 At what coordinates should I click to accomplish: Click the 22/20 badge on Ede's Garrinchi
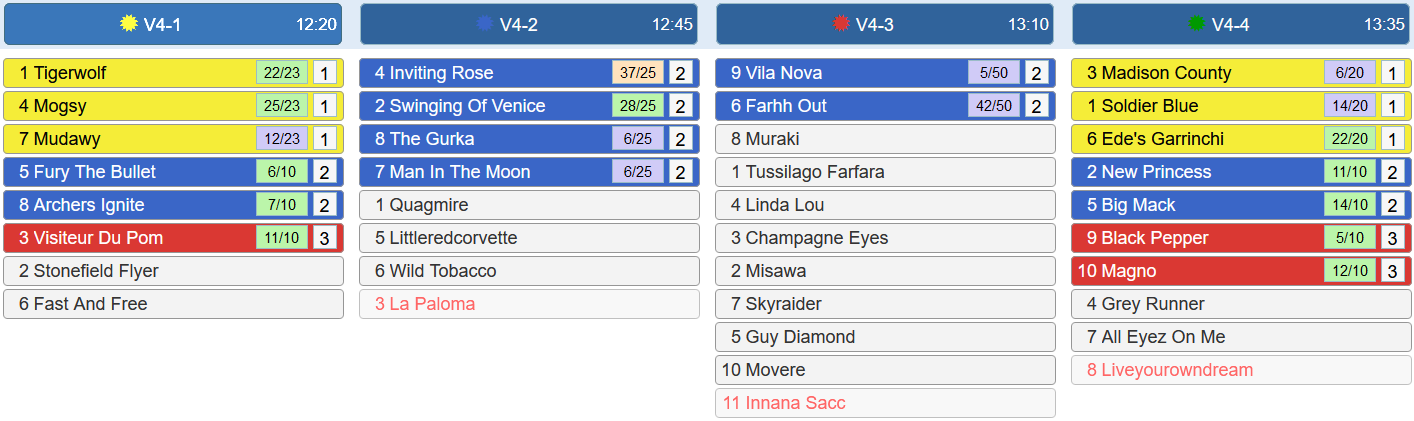tap(1350, 139)
